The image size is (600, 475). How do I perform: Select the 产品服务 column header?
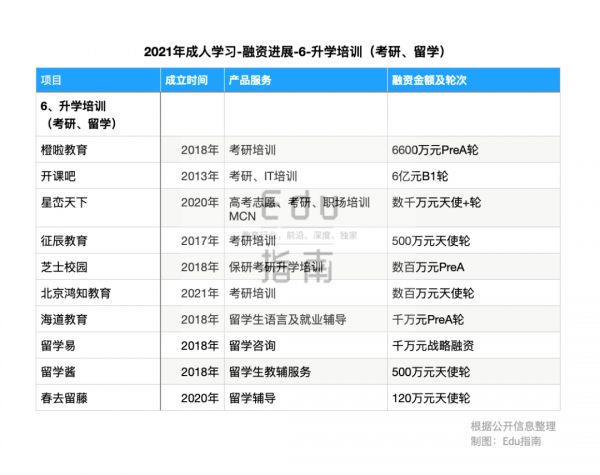[251, 80]
